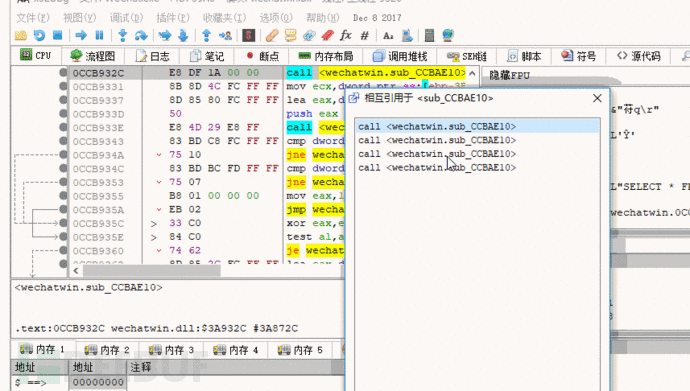Image resolution: width=690 pixels, height=391 pixels.
Task: Step into with the down-arrow icon
Action: point(123,35)
